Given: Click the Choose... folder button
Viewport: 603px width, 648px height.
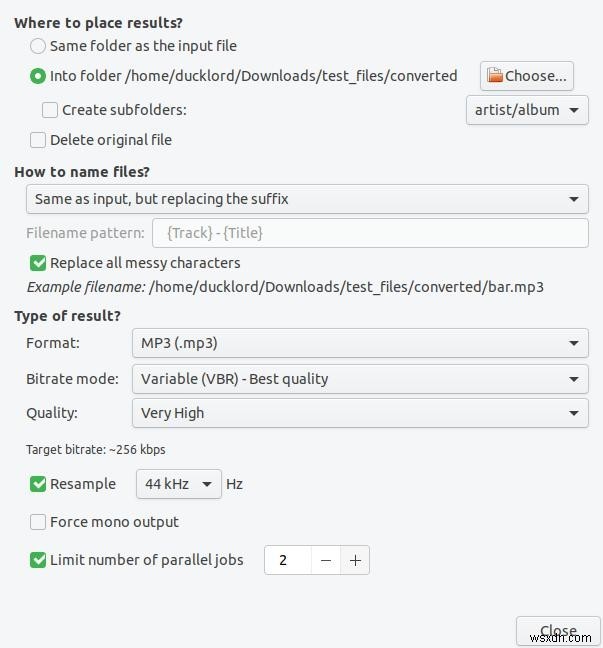Looking at the screenshot, I should pos(527,76).
